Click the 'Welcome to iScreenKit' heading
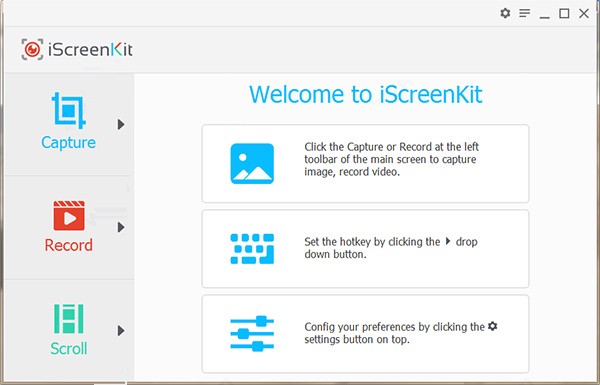 coord(366,94)
